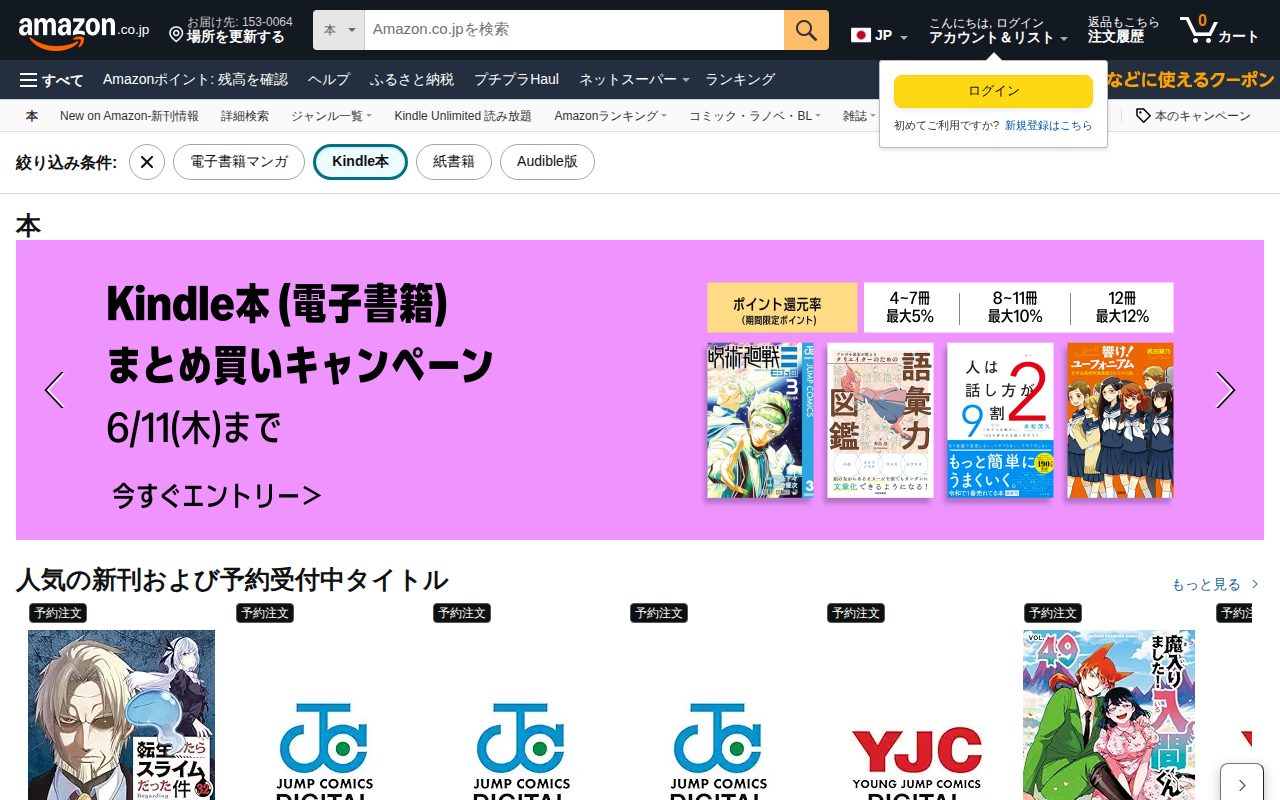
Task: Click the 新規登録はこちら link
Action: [1049, 126]
